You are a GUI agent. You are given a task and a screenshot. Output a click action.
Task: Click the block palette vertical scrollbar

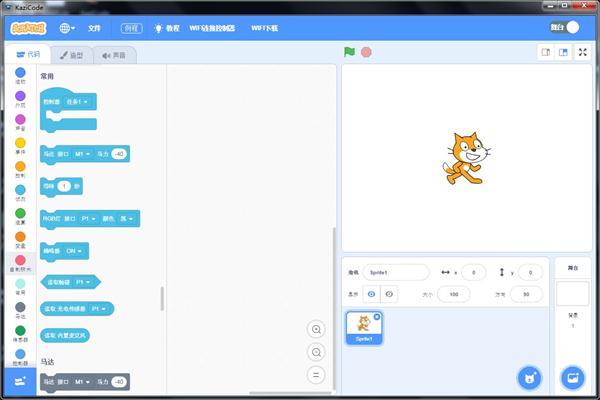(162, 299)
